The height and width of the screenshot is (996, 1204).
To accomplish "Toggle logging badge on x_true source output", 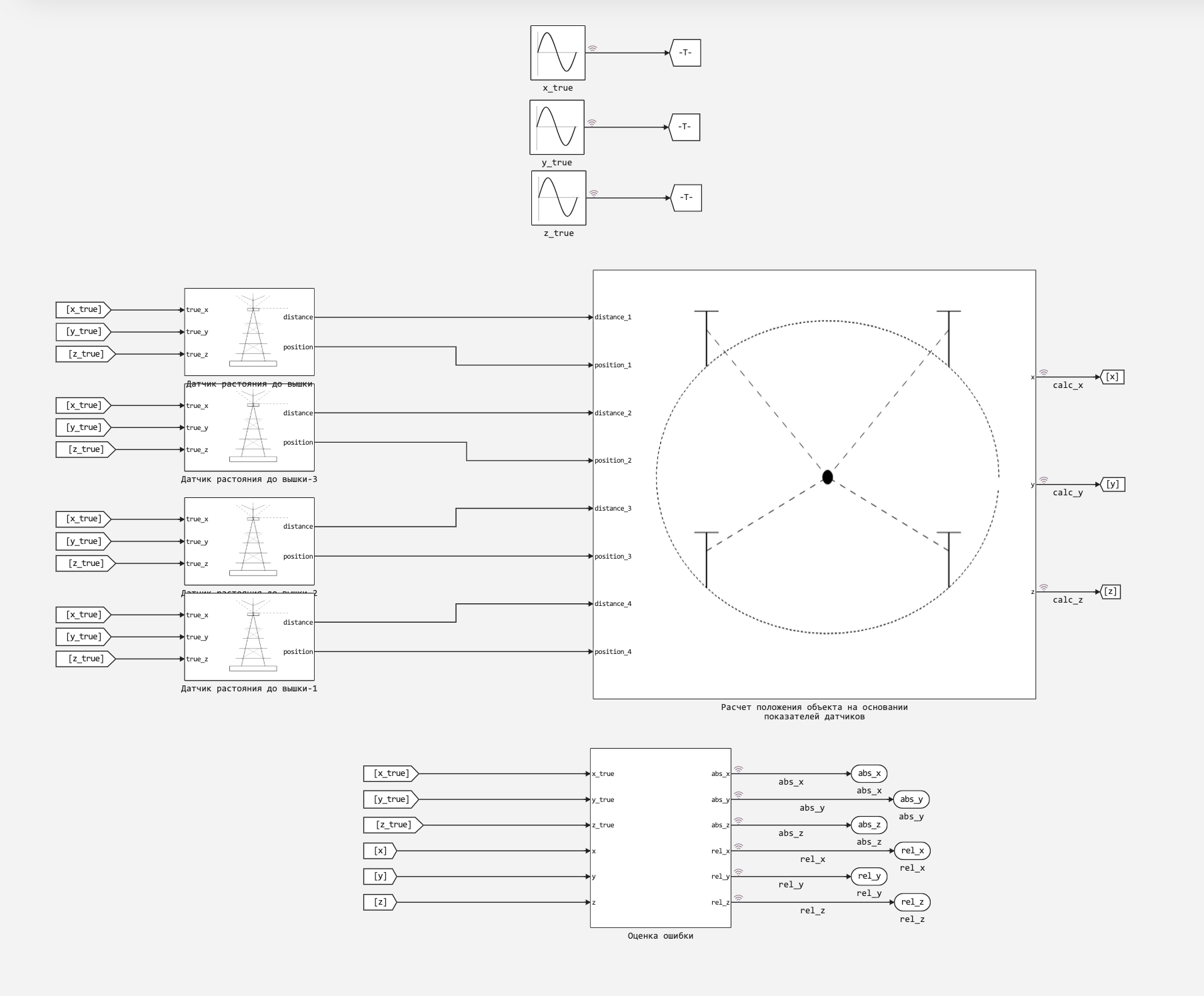I will pos(592,48).
